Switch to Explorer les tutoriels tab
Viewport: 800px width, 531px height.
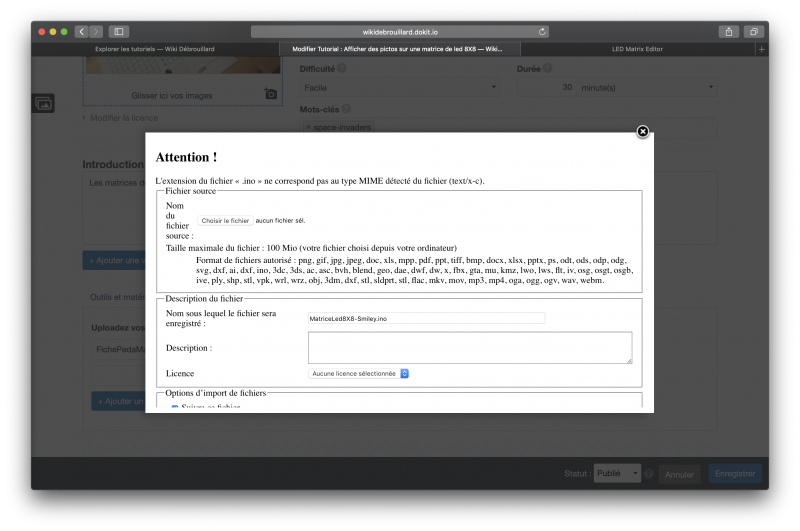[x=155, y=49]
